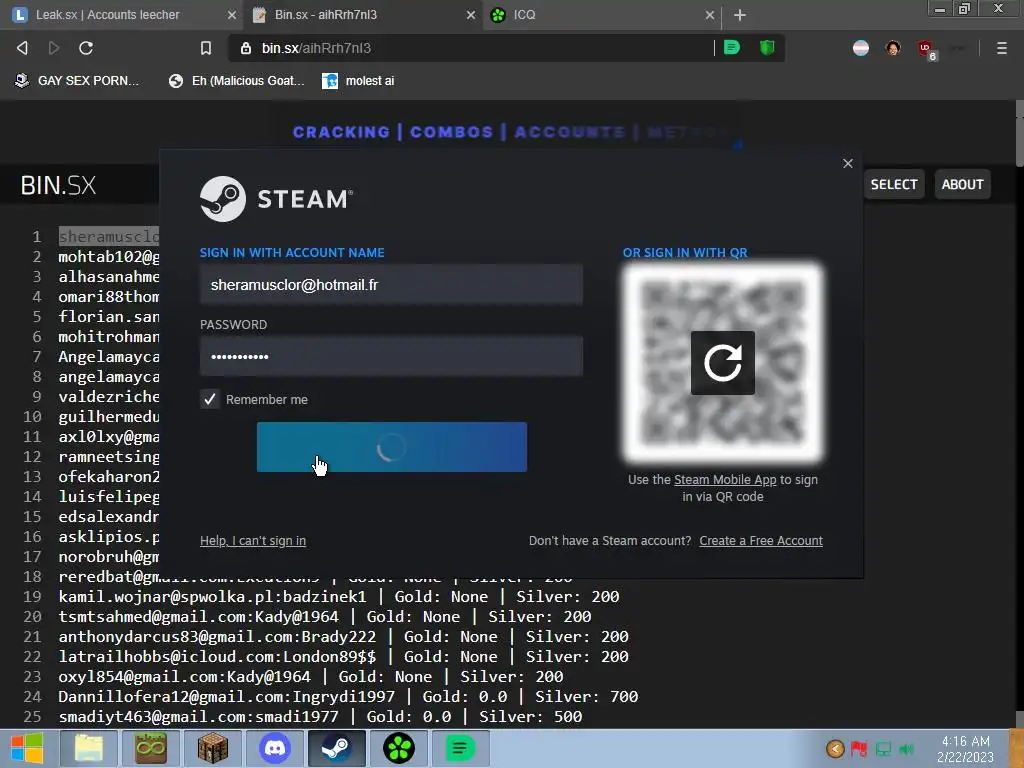Open the avatar face extension icon

(x=893, y=48)
